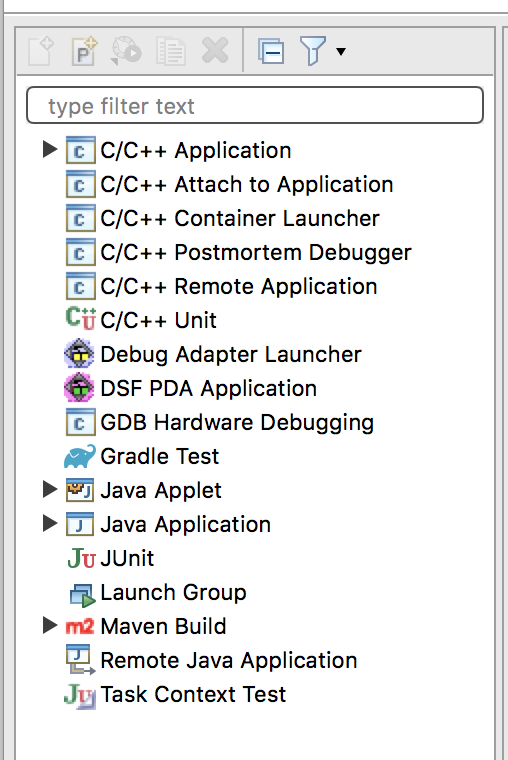Open the filter dropdown arrow
This screenshot has width=508, height=760.
pyautogui.click(x=341, y=51)
